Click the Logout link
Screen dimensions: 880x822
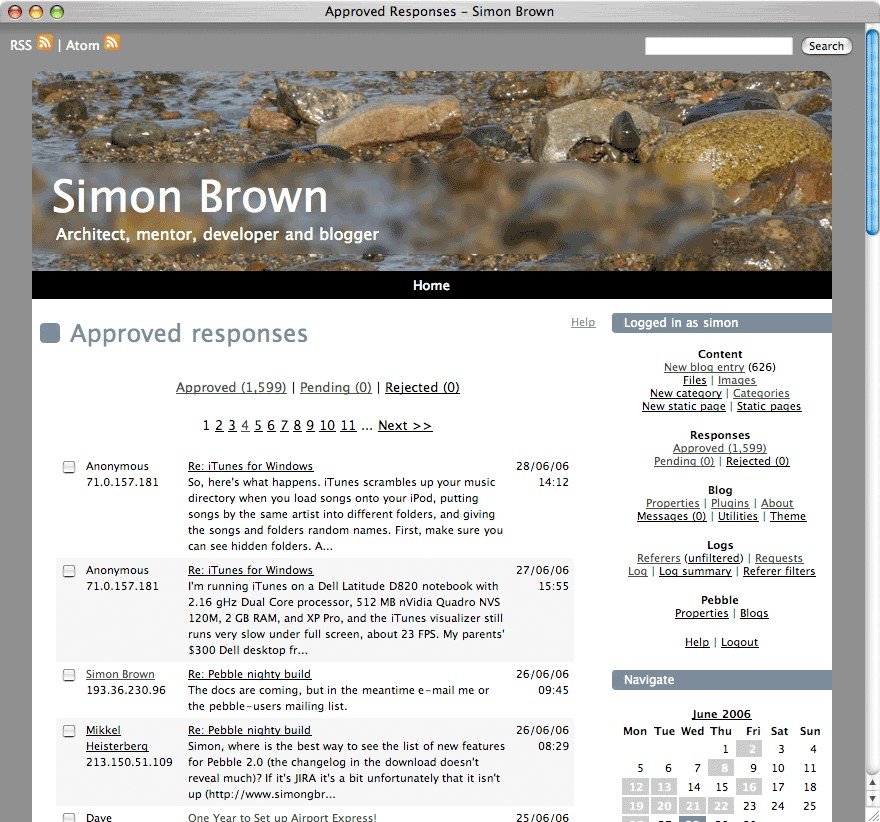coord(739,641)
